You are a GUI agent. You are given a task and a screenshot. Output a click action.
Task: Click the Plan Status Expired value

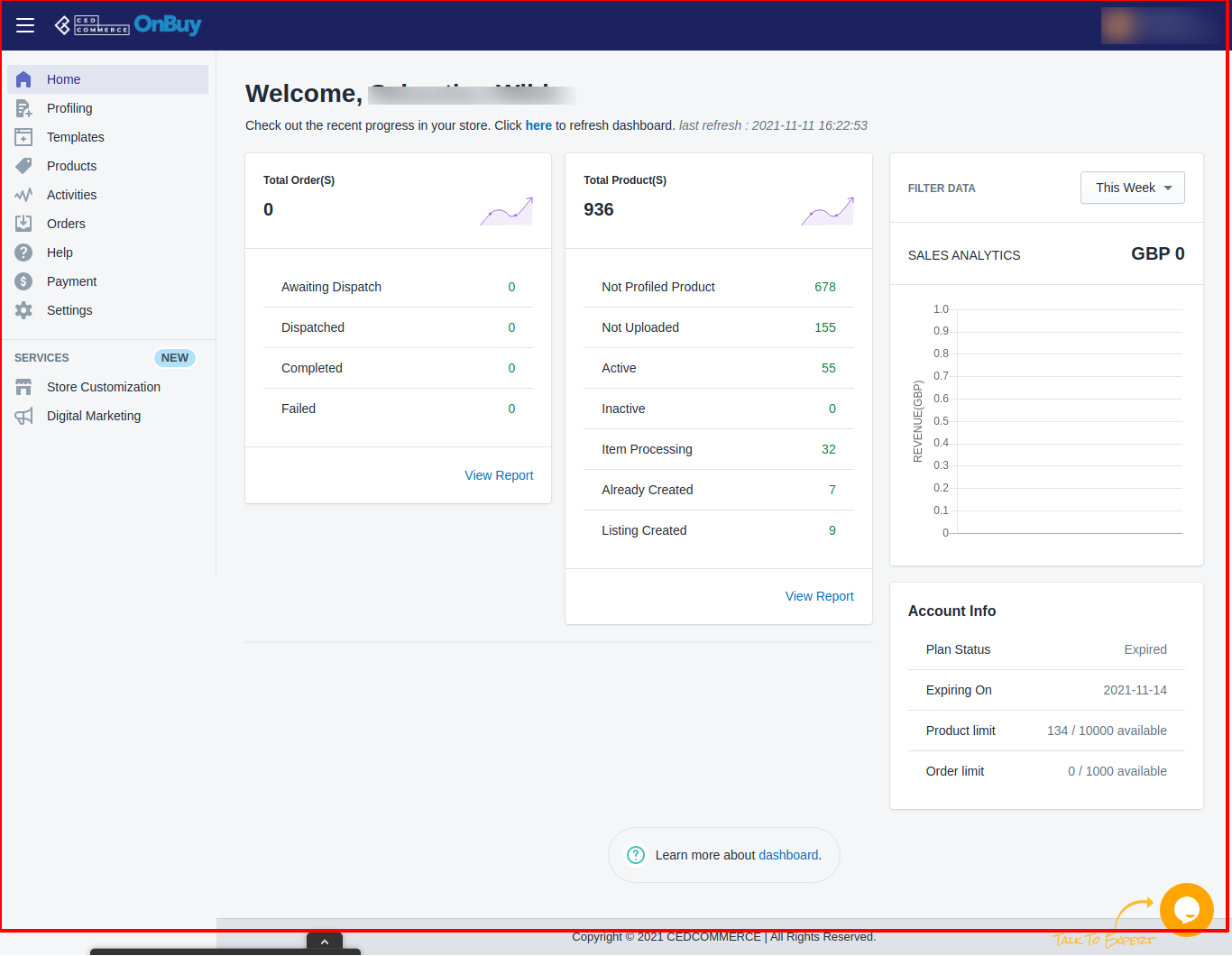(x=1145, y=649)
